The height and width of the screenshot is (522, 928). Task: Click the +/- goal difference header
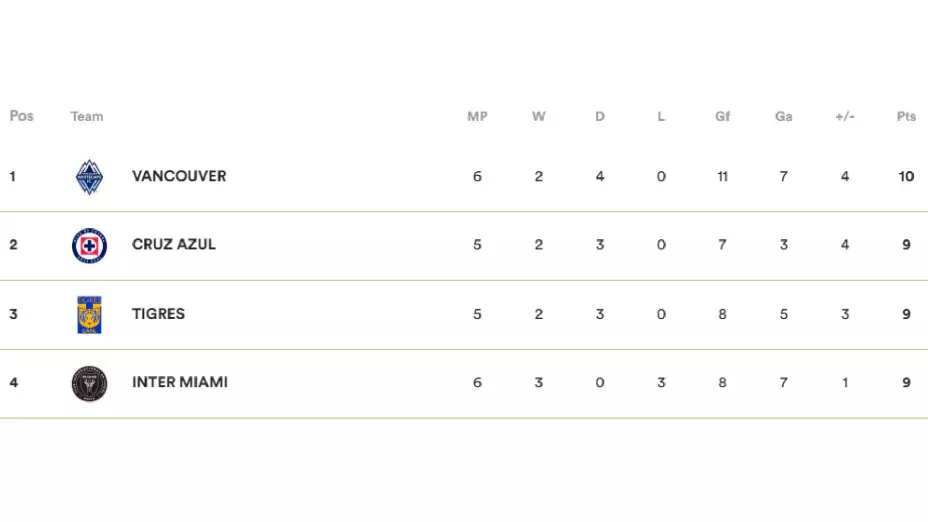pos(845,117)
